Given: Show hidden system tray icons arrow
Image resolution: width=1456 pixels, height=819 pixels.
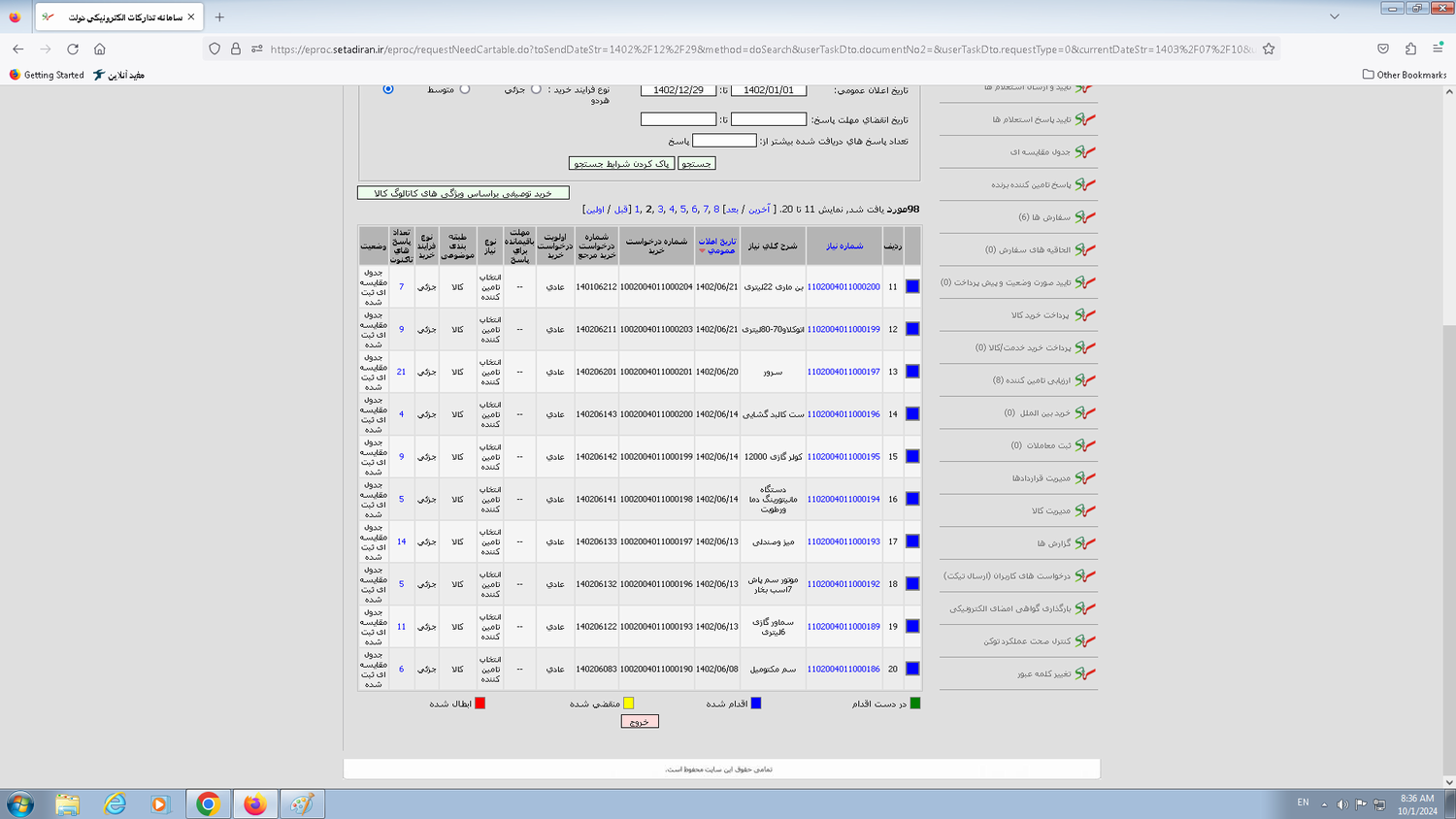Looking at the screenshot, I should click(x=1324, y=803).
